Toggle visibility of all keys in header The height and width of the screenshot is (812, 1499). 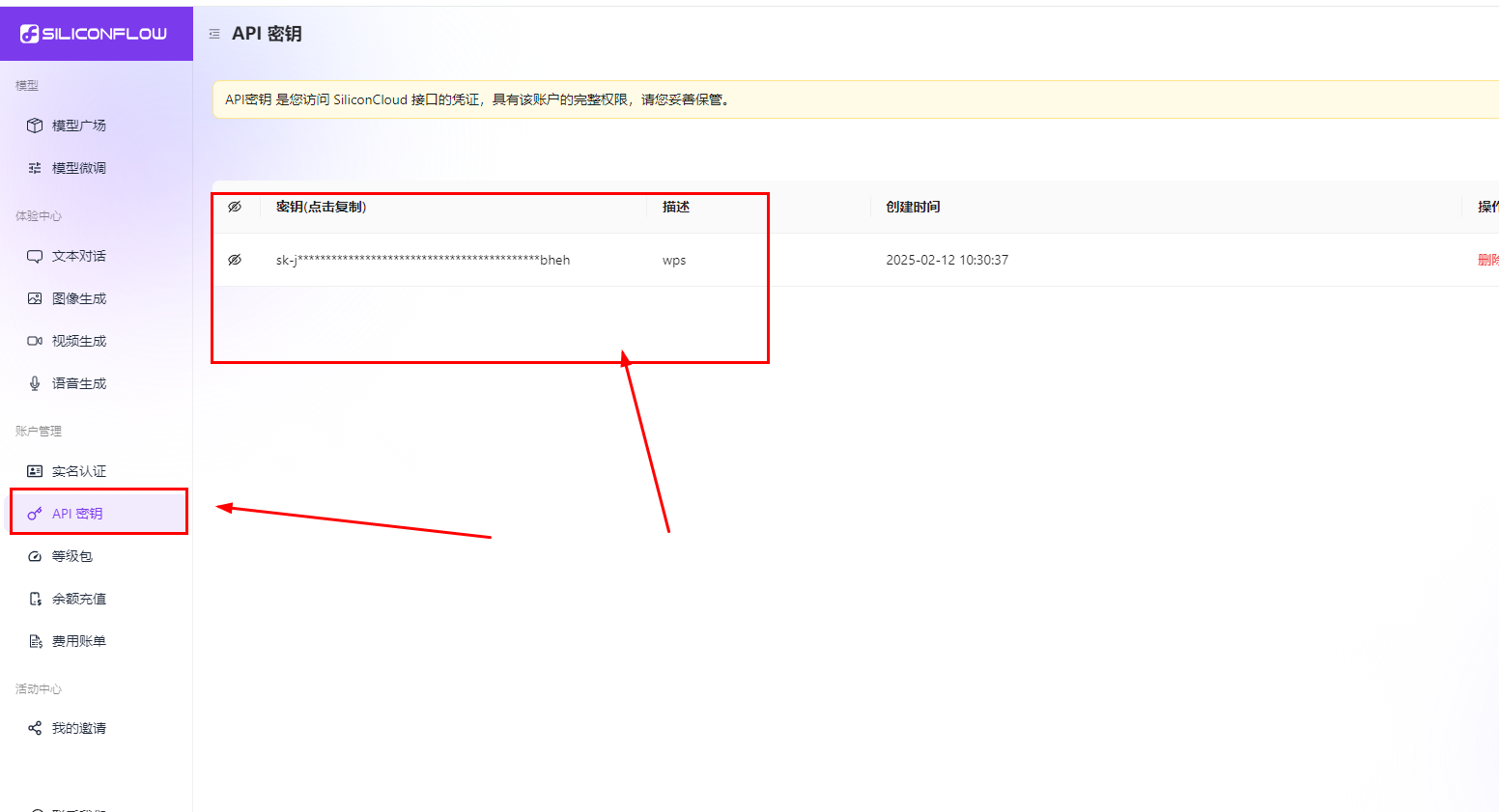coord(235,207)
